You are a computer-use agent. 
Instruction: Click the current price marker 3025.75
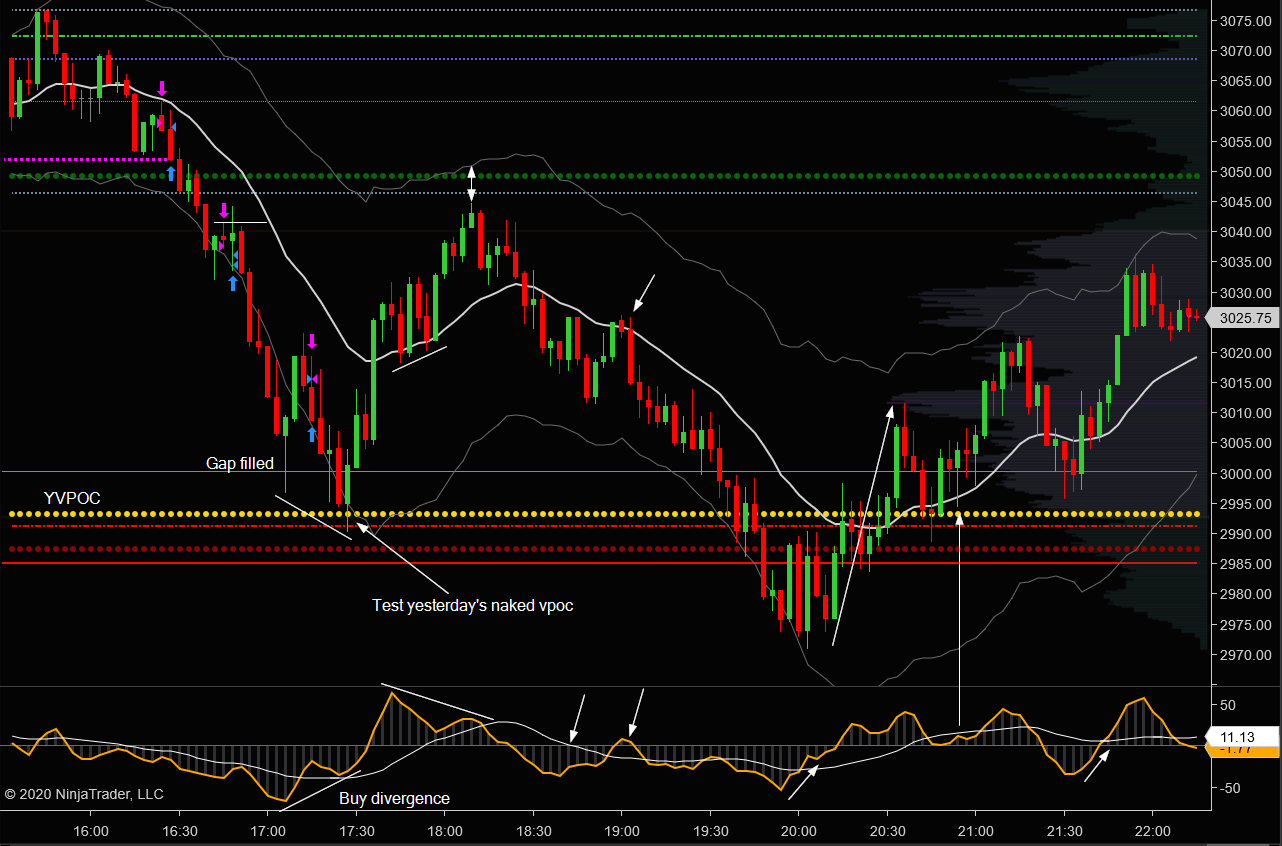1245,318
